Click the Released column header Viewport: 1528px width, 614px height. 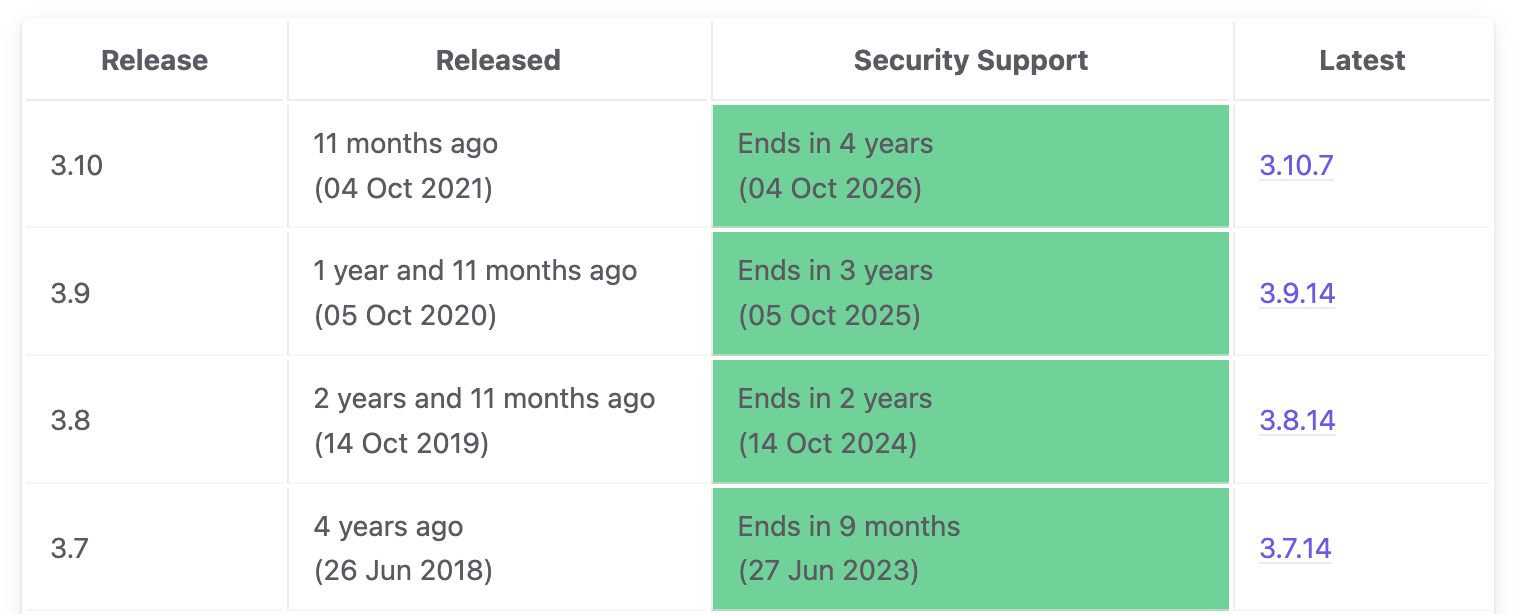click(497, 60)
